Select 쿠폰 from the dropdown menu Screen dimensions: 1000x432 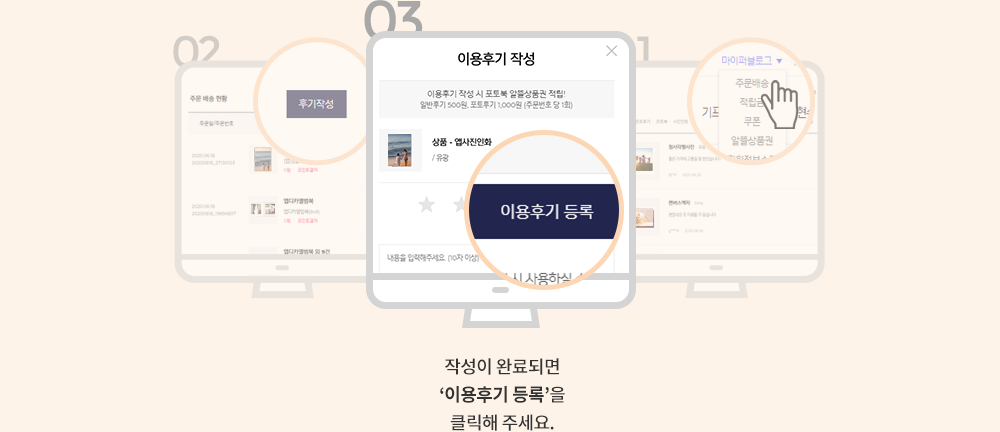coord(753,121)
